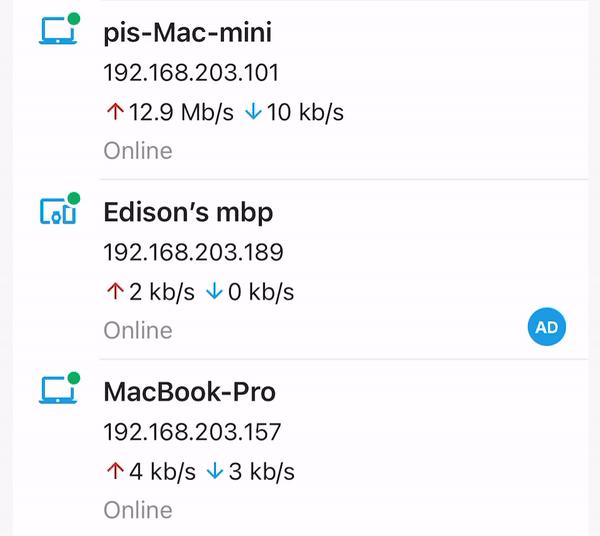The height and width of the screenshot is (536, 600).
Task: Click blue download arrow for Edison's mbp
Action: tap(214, 291)
